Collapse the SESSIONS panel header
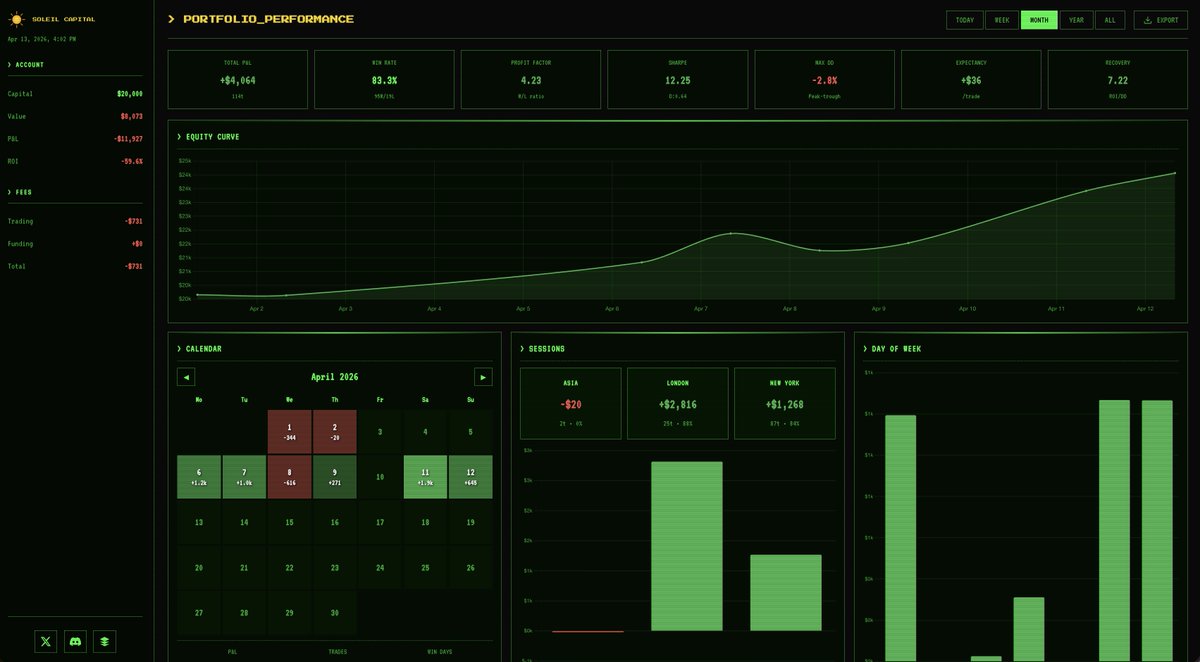Screen dimensions: 1200x662 tap(542, 349)
